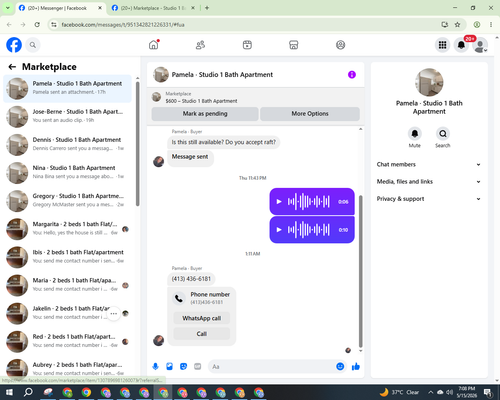Image resolution: width=500 pixels, height=400 pixels.
Task: Go back with Marketplace back arrow
Action: (x=12, y=67)
